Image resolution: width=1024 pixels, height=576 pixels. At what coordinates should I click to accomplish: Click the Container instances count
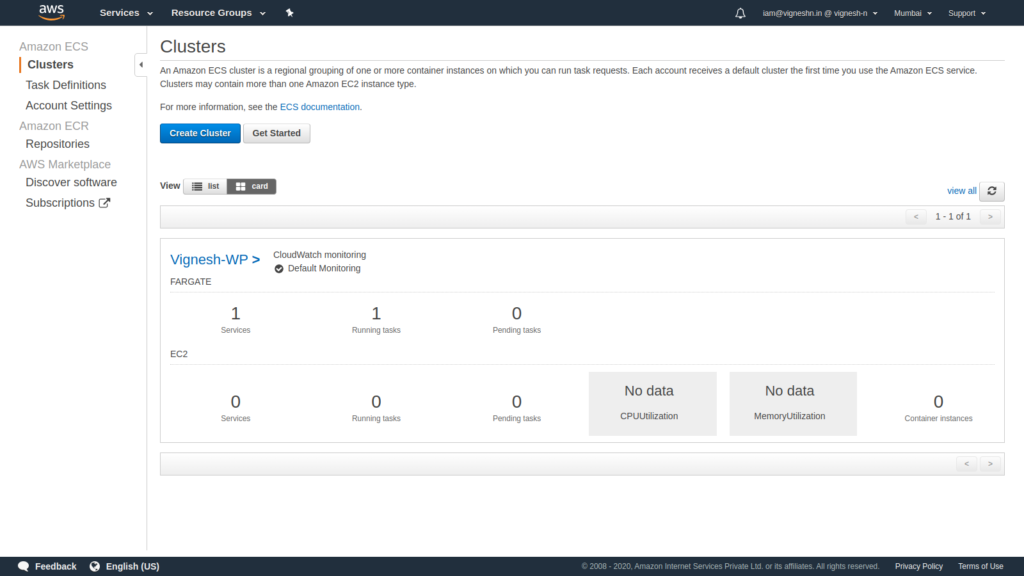pos(938,402)
